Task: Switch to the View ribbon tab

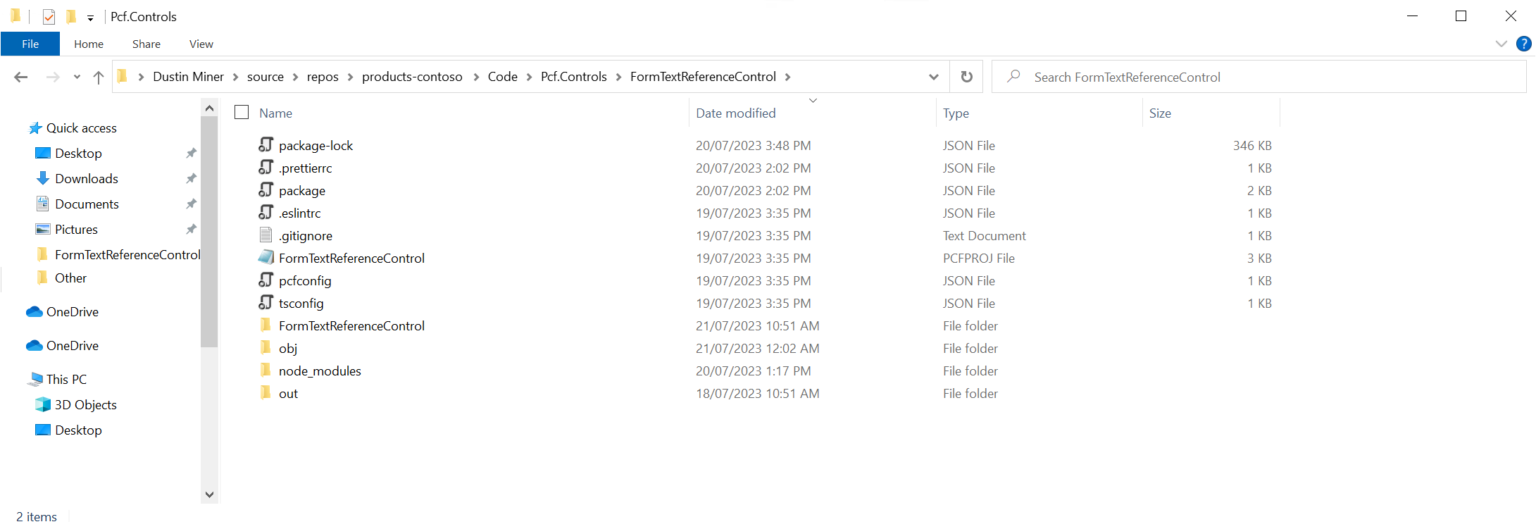Action: click(x=201, y=44)
